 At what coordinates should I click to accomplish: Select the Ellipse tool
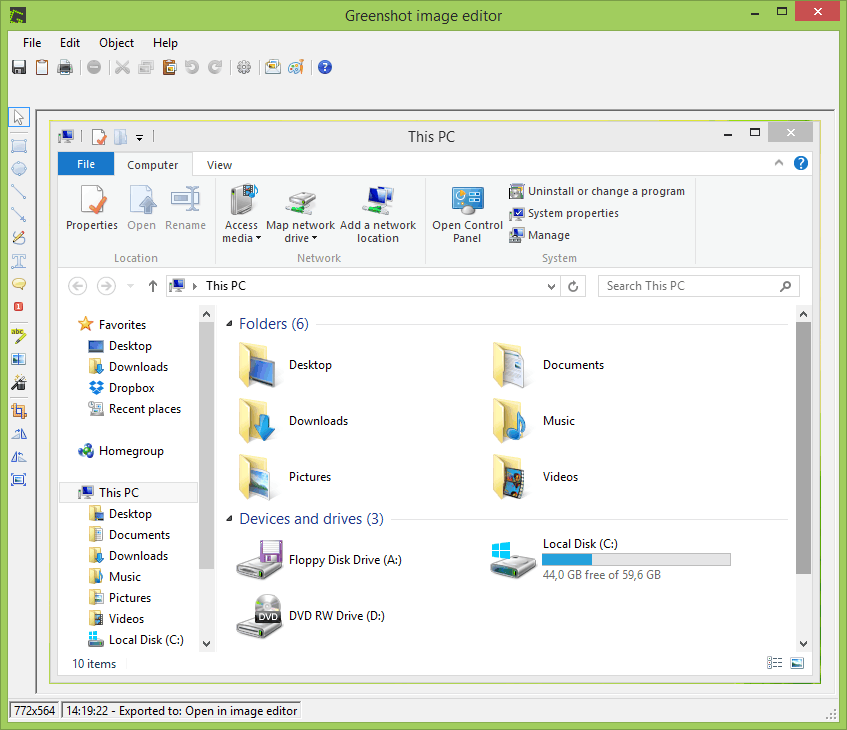click(18, 168)
